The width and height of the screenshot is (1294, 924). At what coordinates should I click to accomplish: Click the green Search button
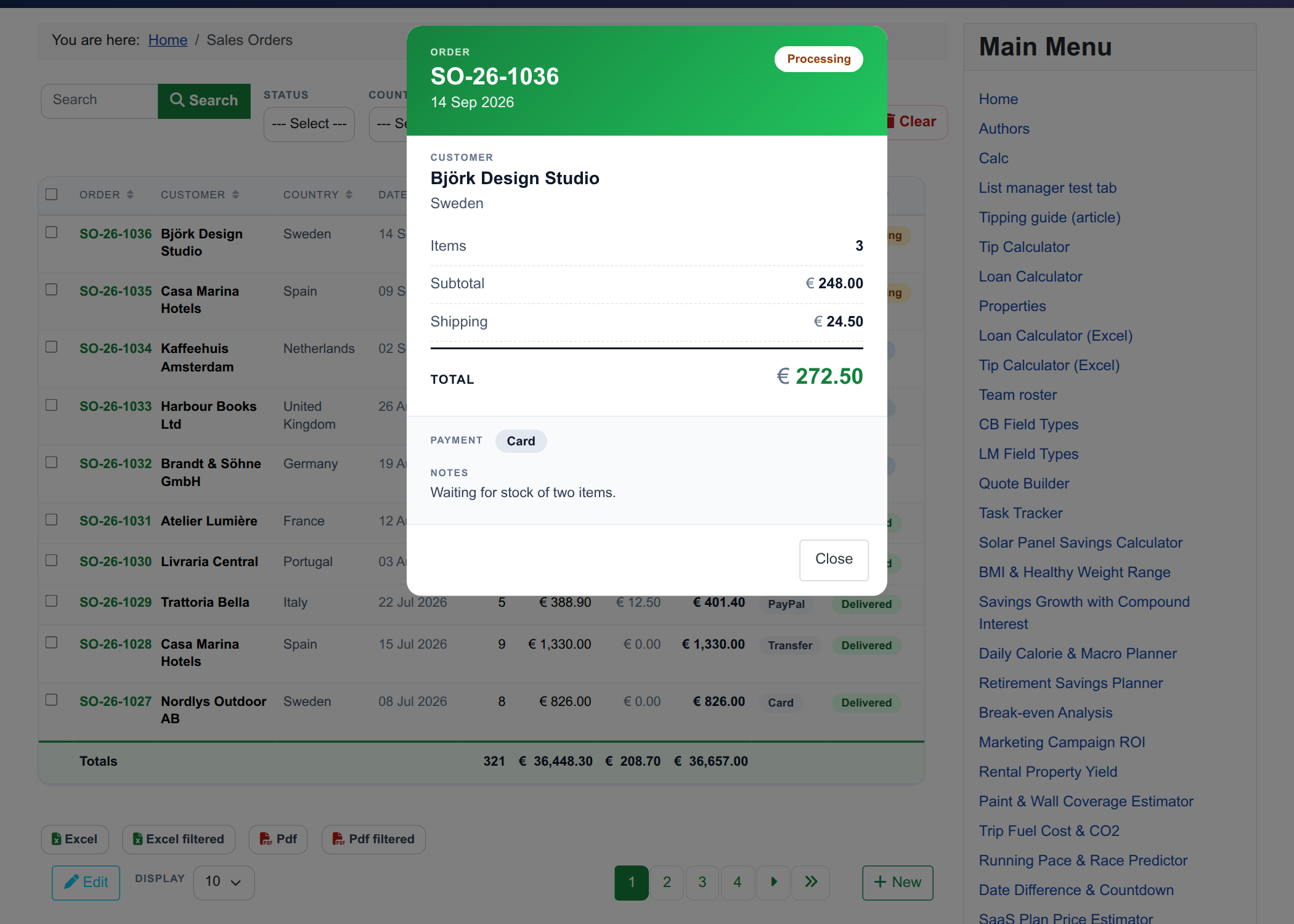204,100
